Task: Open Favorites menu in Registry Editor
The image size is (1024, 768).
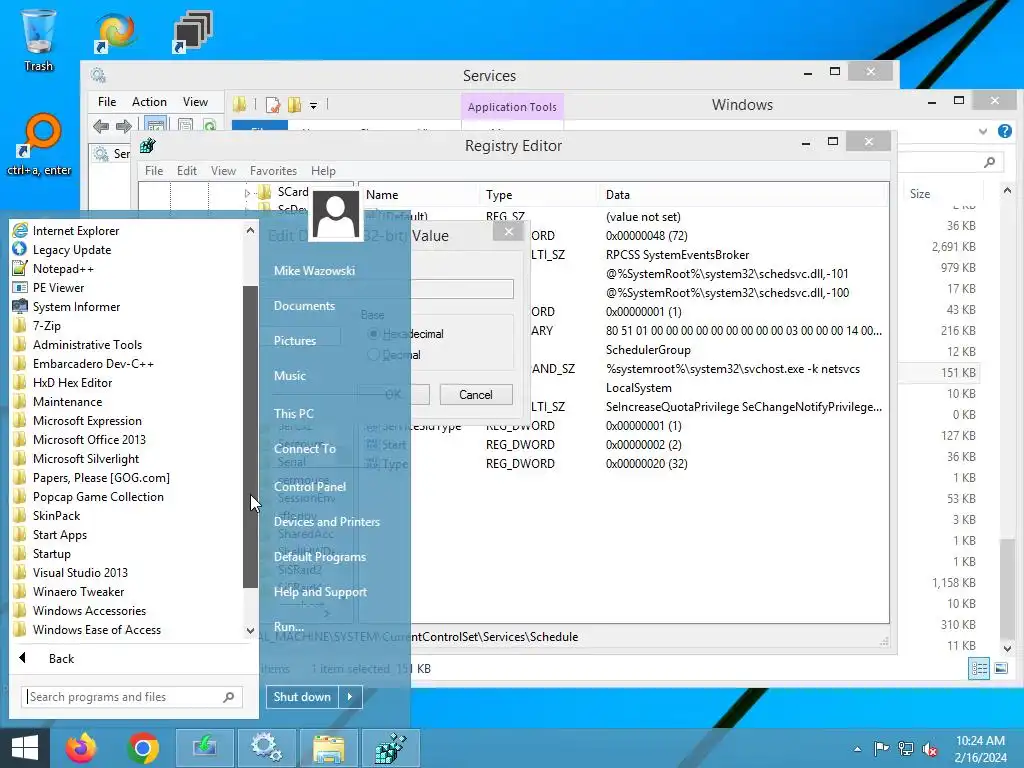Action: (x=273, y=170)
